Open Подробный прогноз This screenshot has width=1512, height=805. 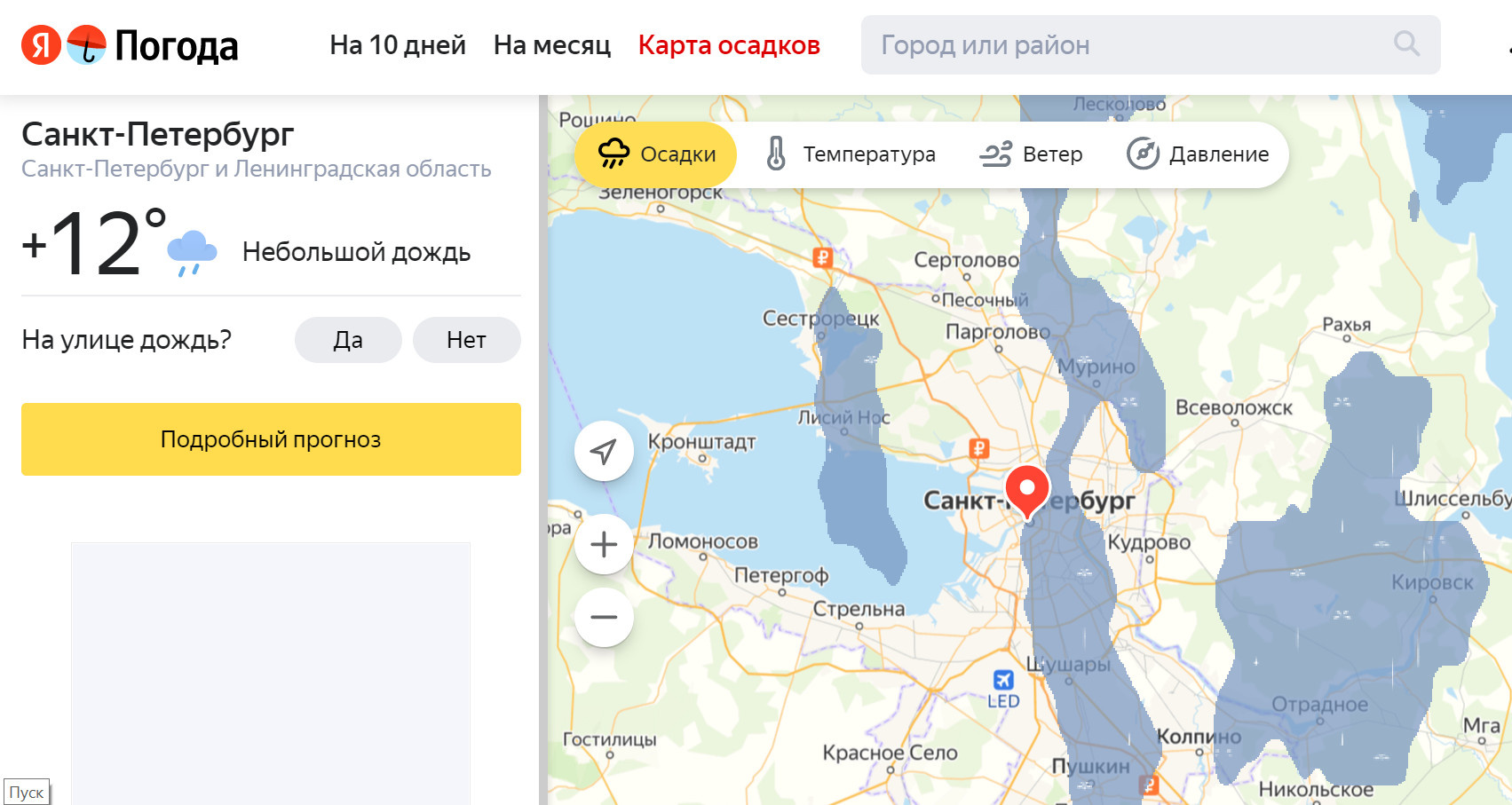[x=271, y=439]
